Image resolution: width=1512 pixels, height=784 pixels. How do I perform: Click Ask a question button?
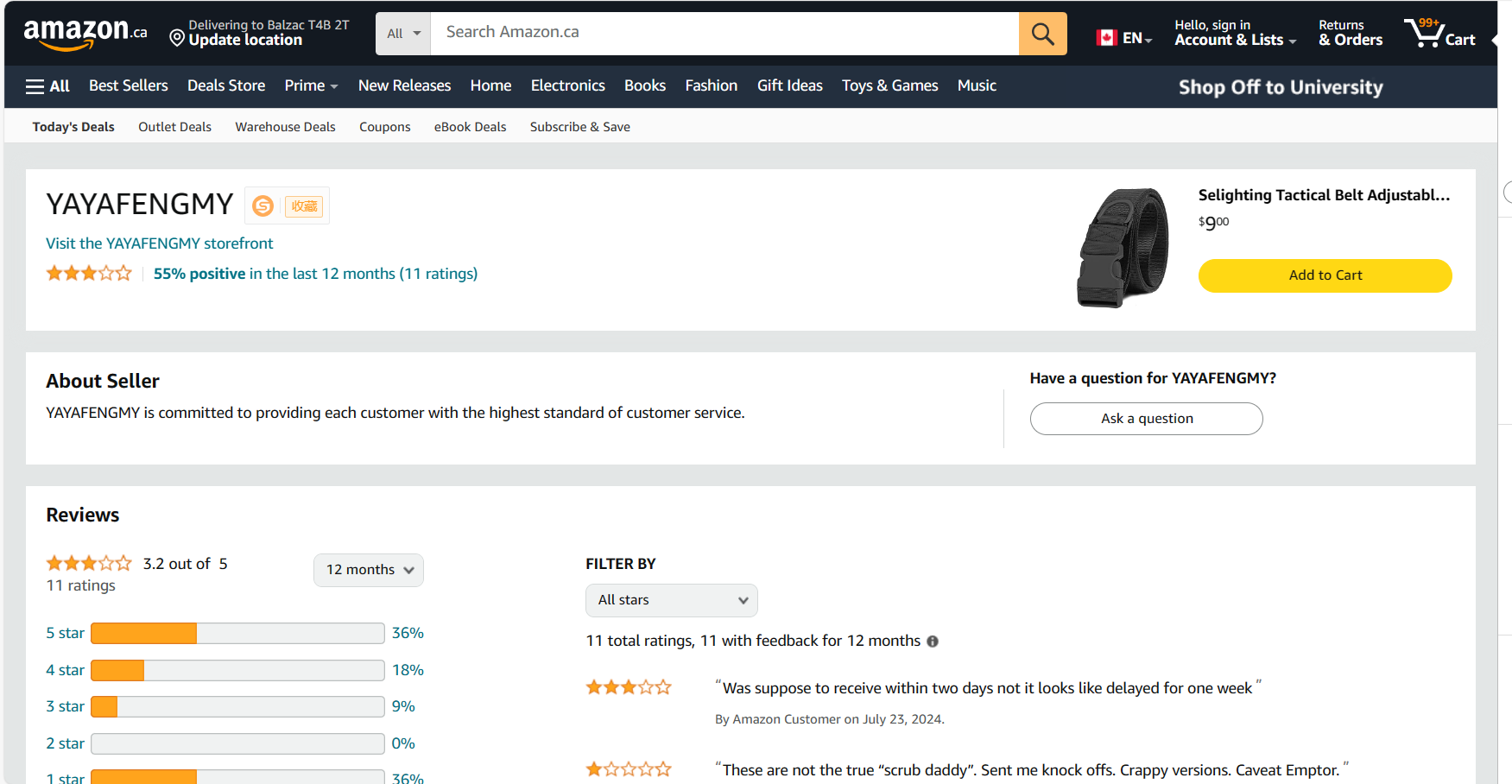[x=1146, y=419]
